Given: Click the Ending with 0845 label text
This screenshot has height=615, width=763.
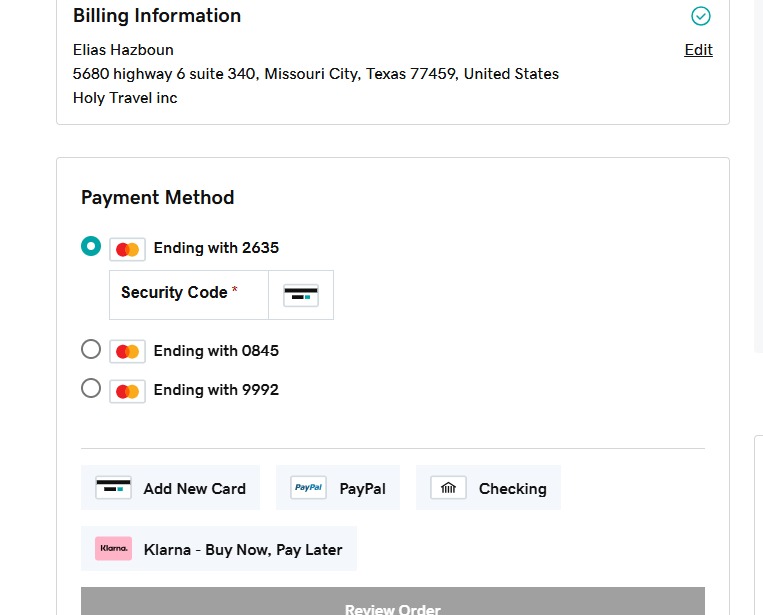Looking at the screenshot, I should tap(216, 351).
